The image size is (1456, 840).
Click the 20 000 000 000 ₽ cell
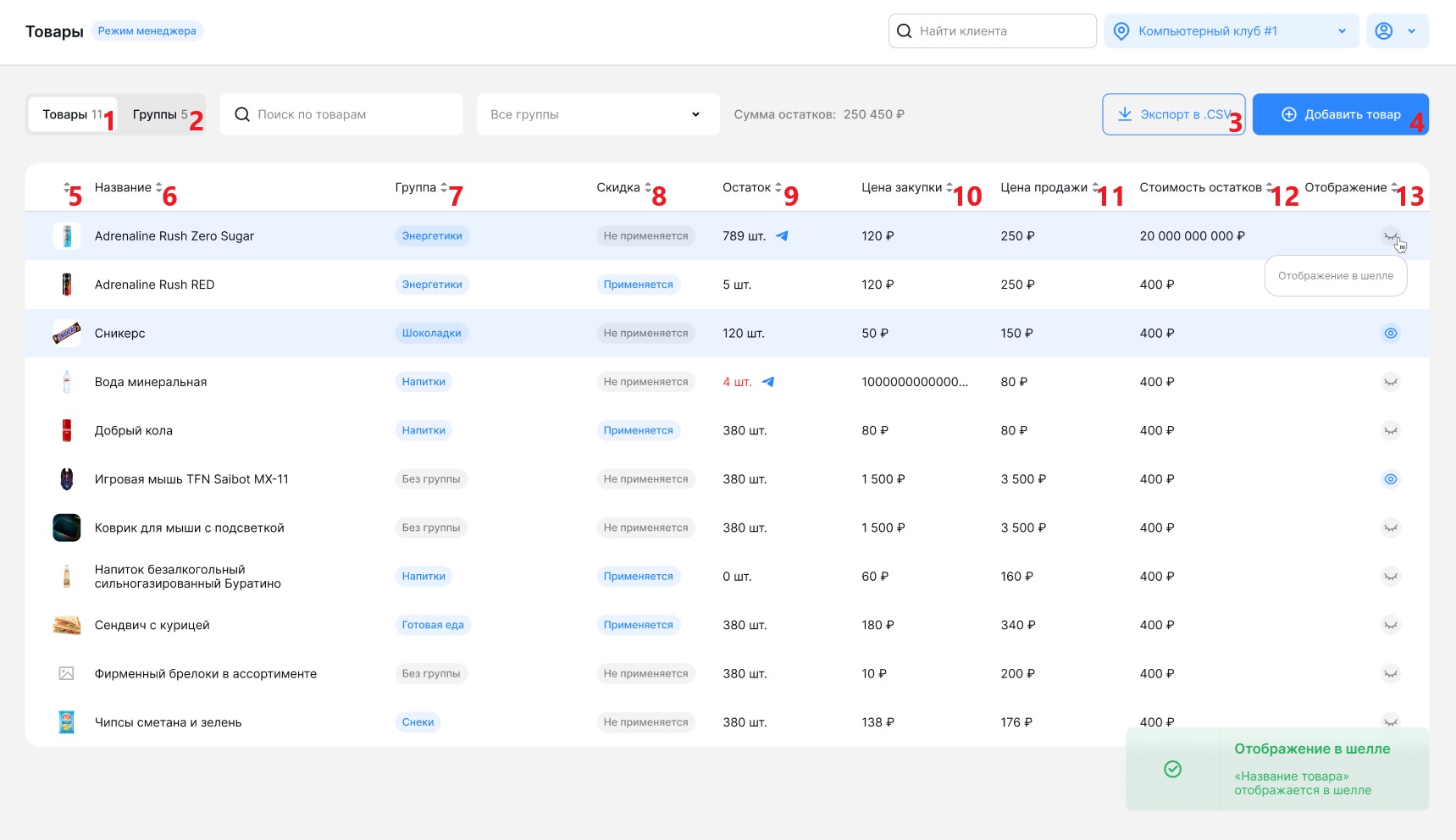pyautogui.click(x=1192, y=236)
